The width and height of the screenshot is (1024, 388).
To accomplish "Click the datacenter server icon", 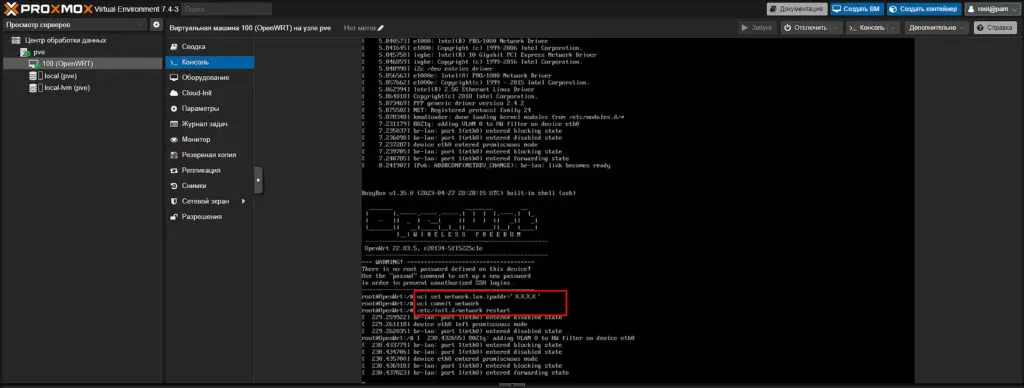I will click(x=17, y=40).
